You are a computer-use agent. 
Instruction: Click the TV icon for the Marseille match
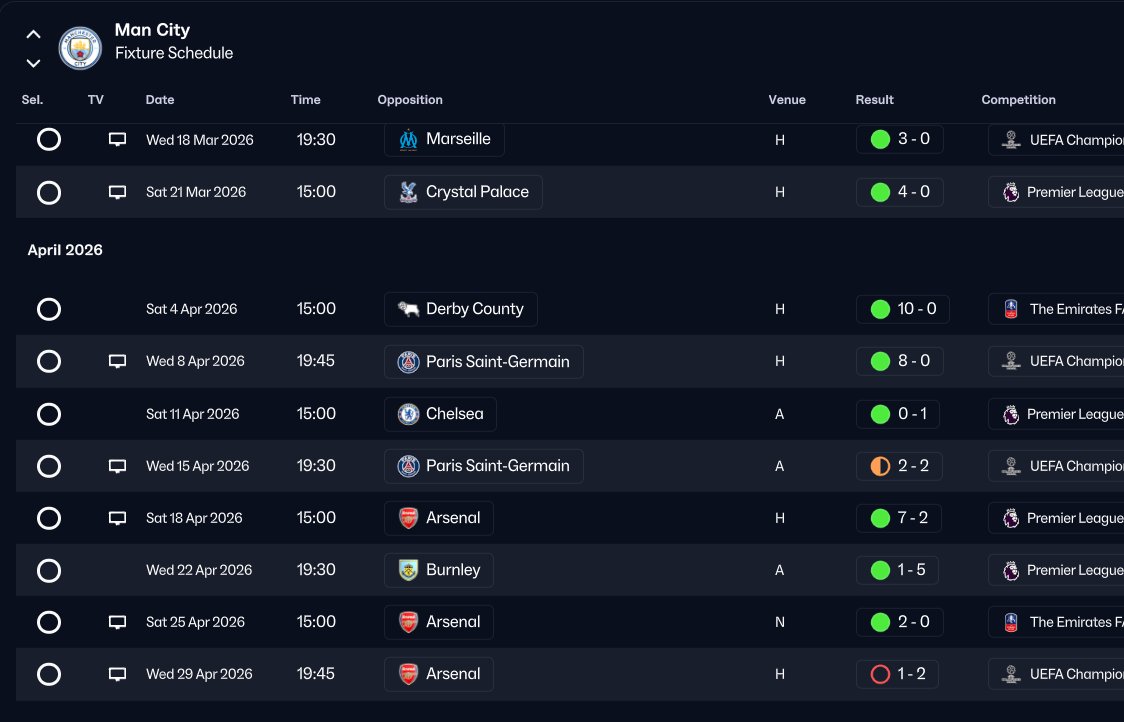tap(117, 140)
